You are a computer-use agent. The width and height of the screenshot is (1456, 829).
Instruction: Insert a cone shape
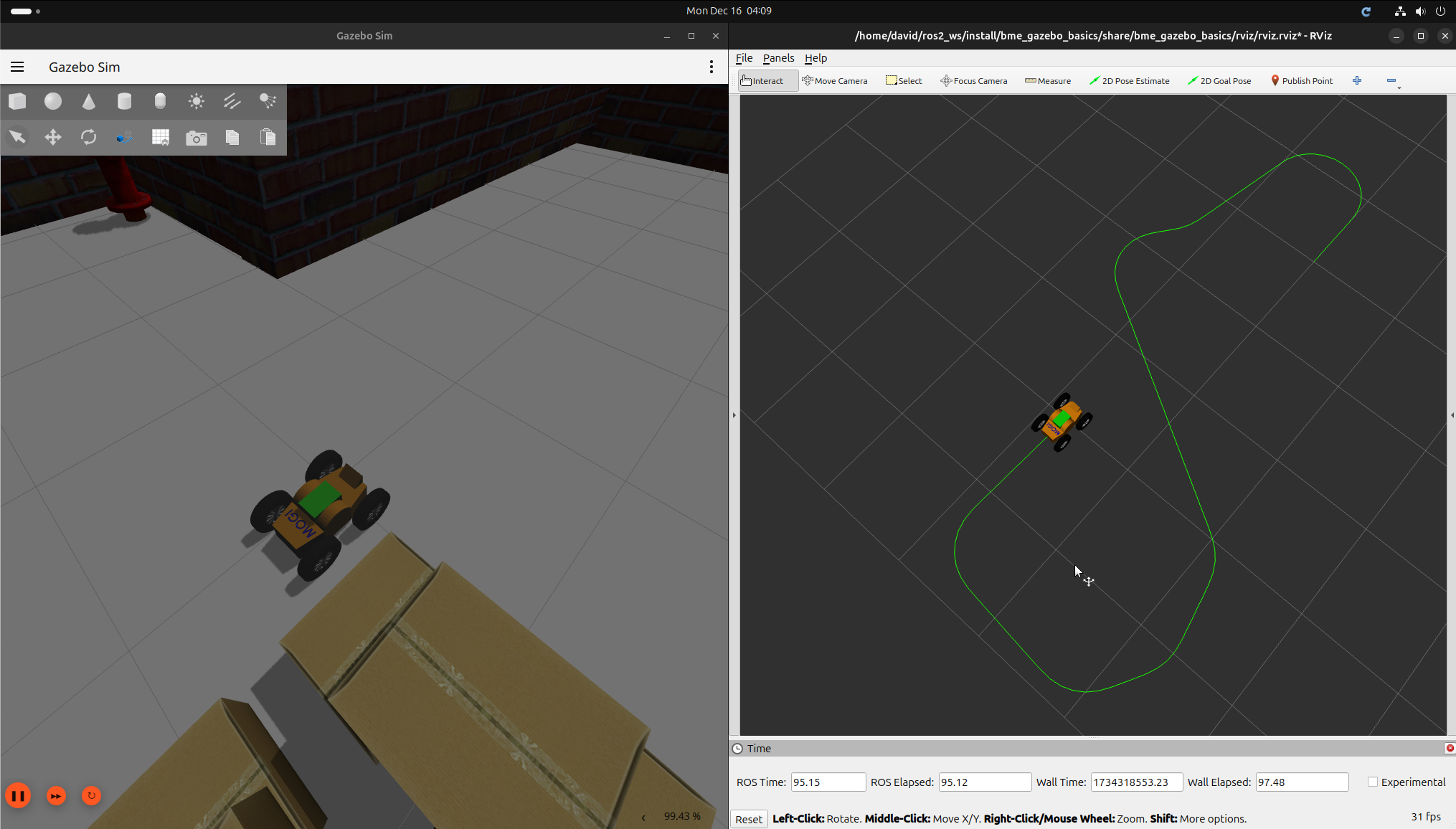coord(89,101)
